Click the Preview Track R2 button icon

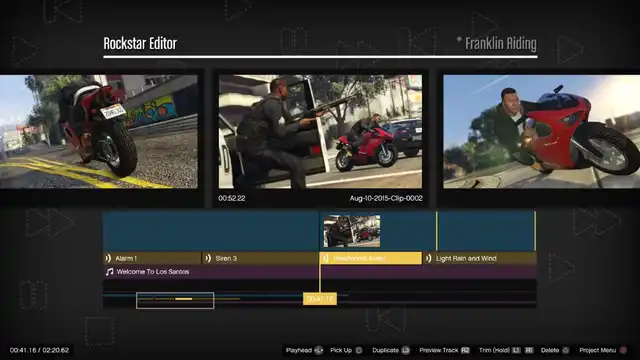465,350
